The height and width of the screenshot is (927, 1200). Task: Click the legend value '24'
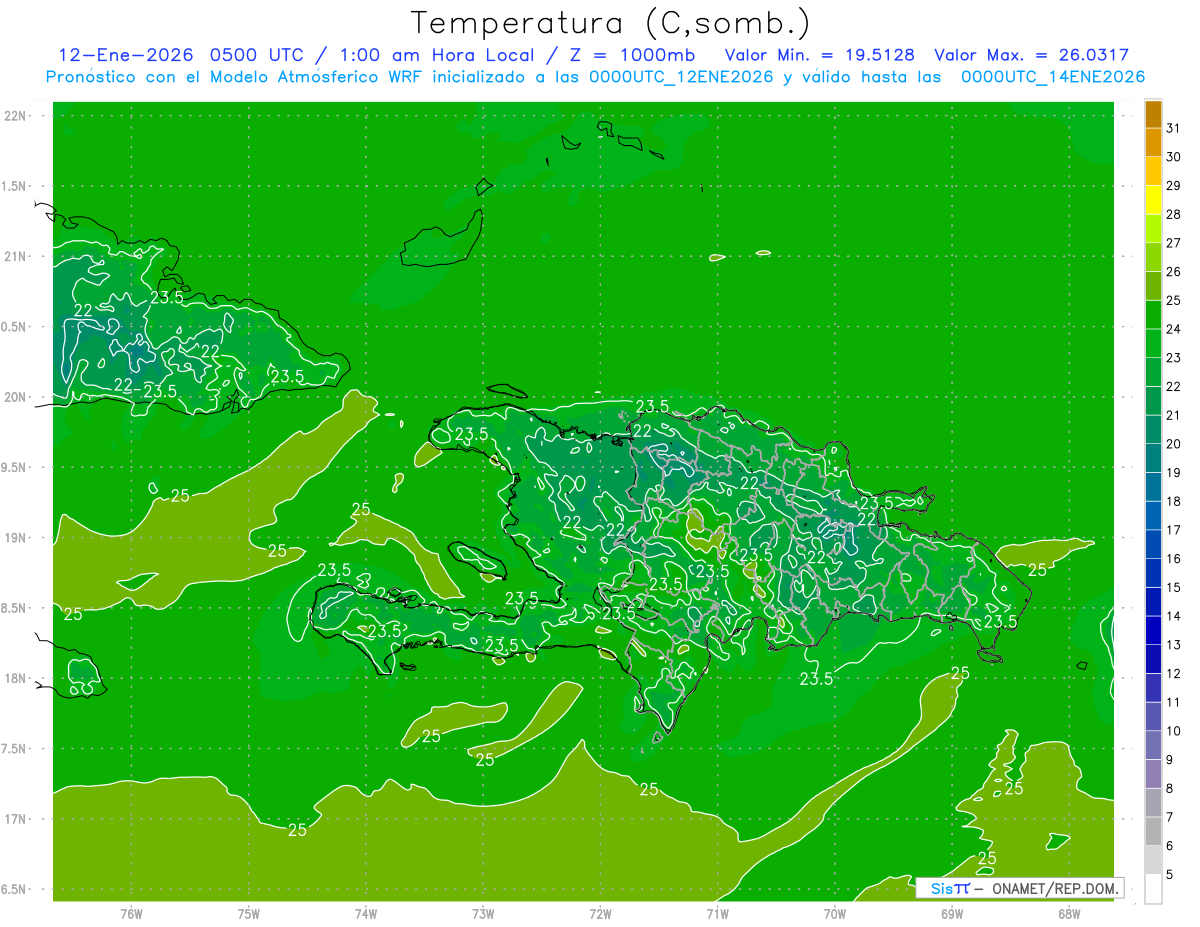pos(1173,329)
